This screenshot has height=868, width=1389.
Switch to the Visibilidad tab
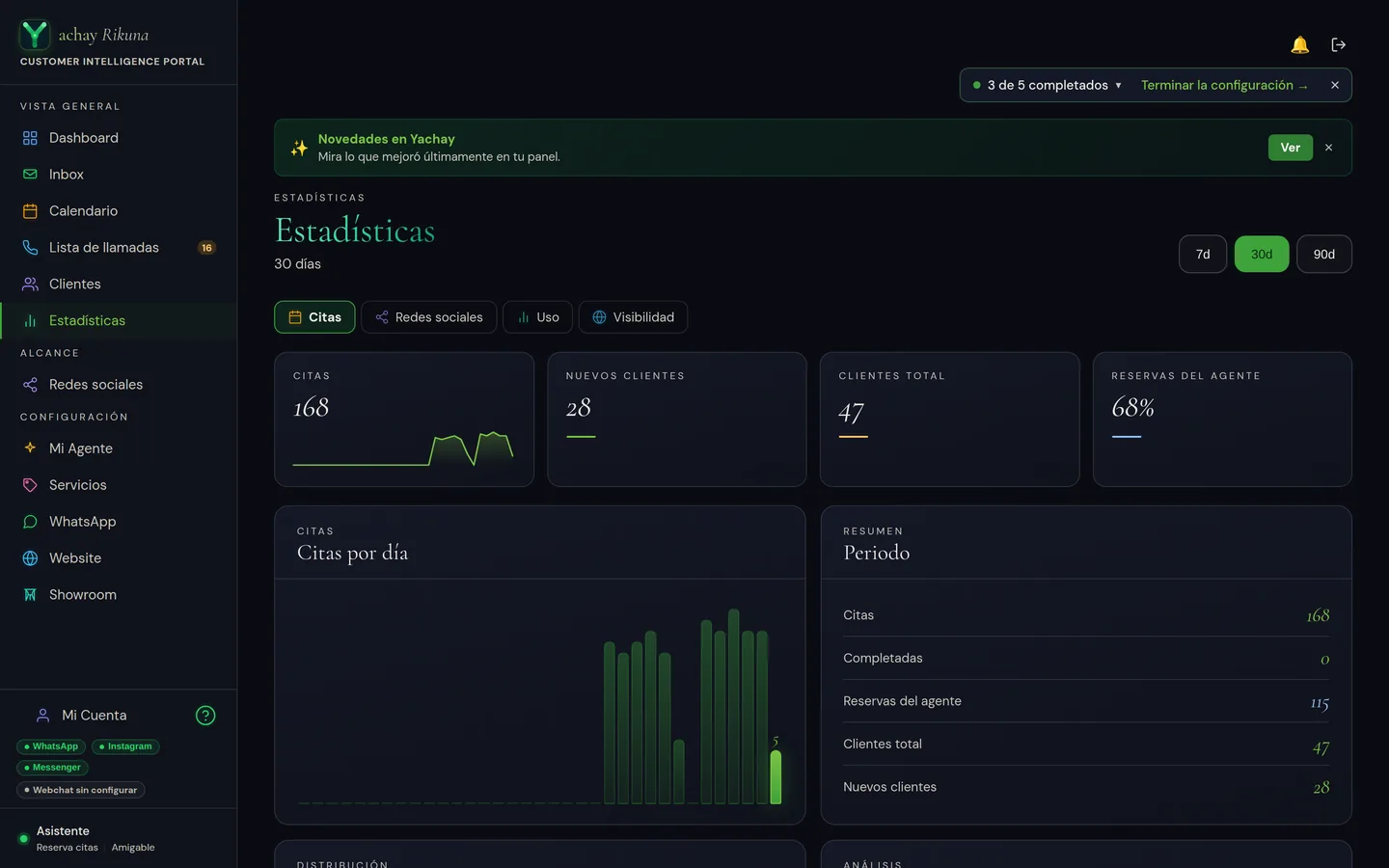tap(633, 317)
